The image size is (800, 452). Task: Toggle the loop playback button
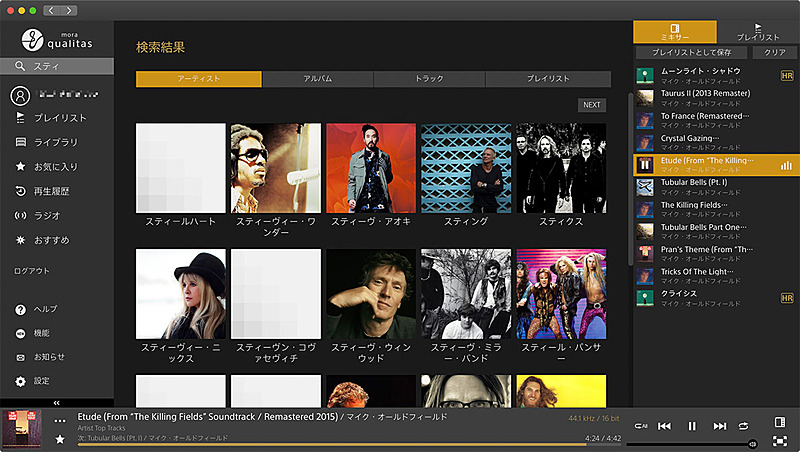(743, 426)
